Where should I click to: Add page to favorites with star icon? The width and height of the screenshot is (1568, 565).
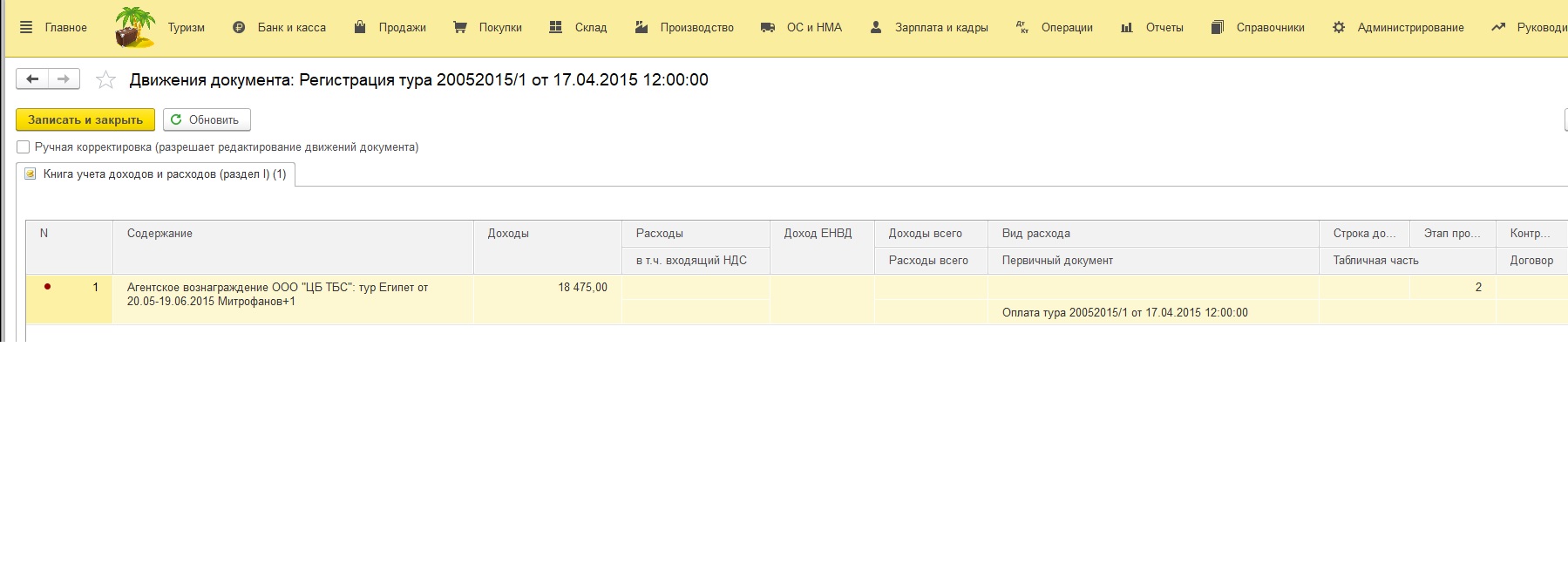[x=105, y=80]
